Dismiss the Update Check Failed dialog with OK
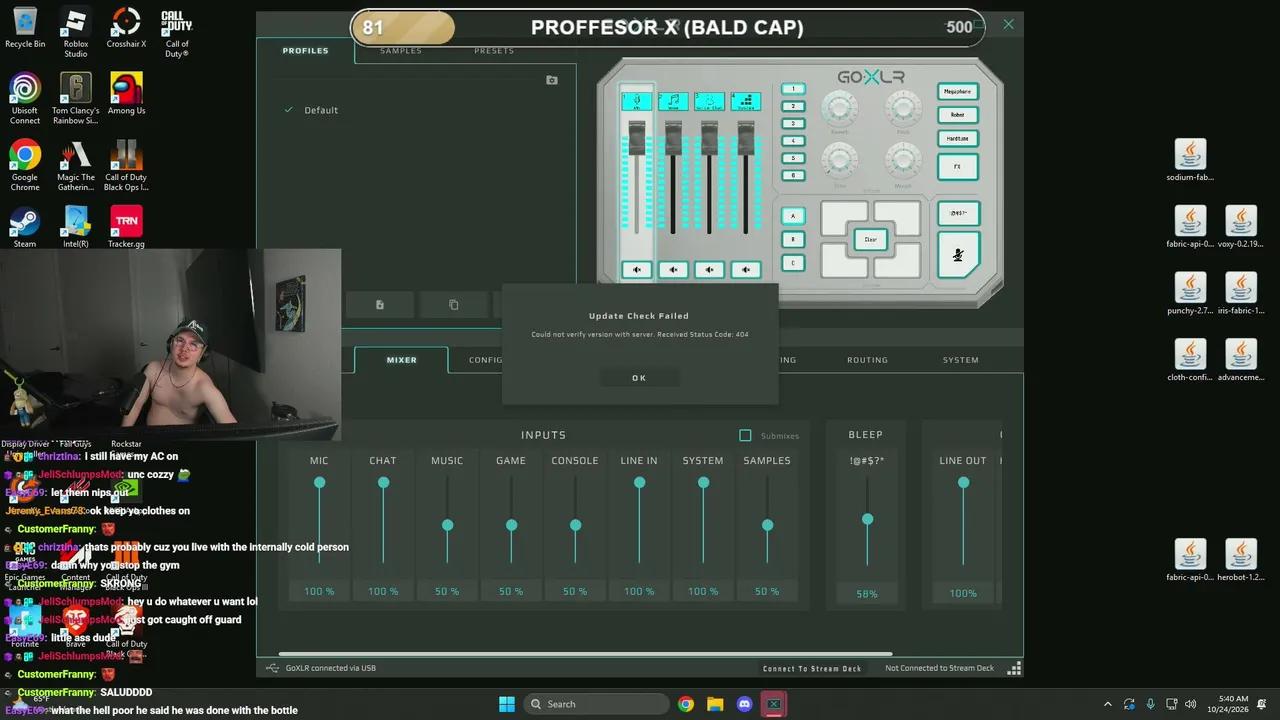The image size is (1280, 720). point(639,377)
